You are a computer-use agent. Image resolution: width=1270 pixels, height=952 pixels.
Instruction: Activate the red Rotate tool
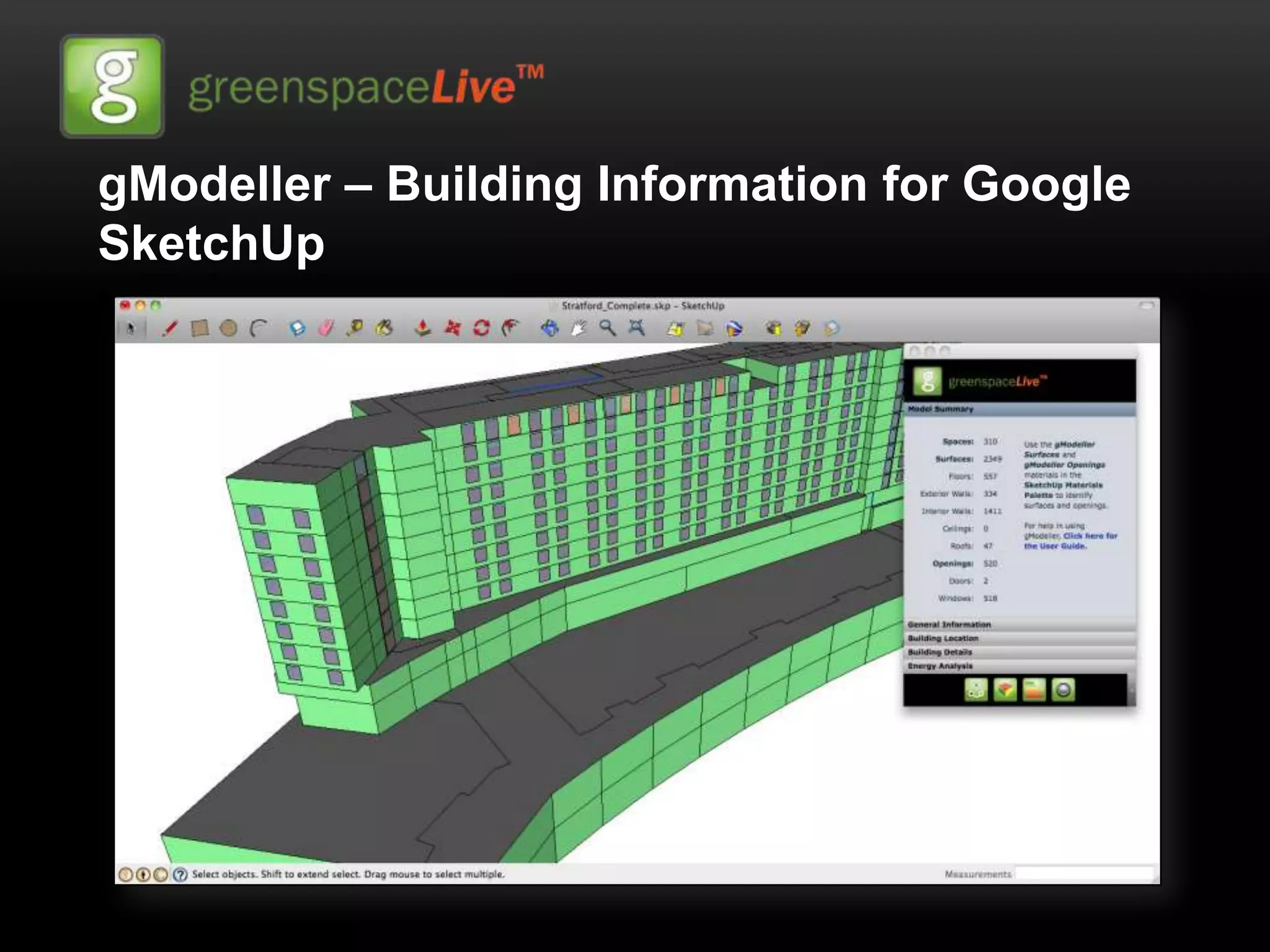point(482,328)
